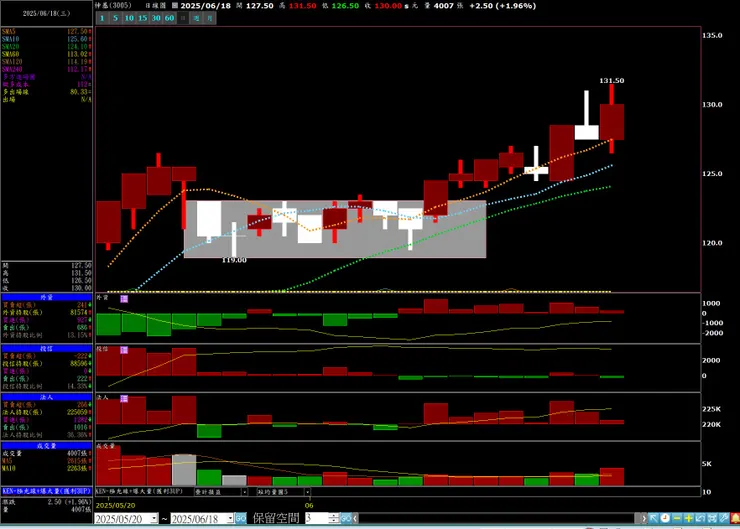Image resolution: width=740 pixels, height=529 pixels.
Task: Click the SMA240 indicator row
Action: (x=46, y=69)
